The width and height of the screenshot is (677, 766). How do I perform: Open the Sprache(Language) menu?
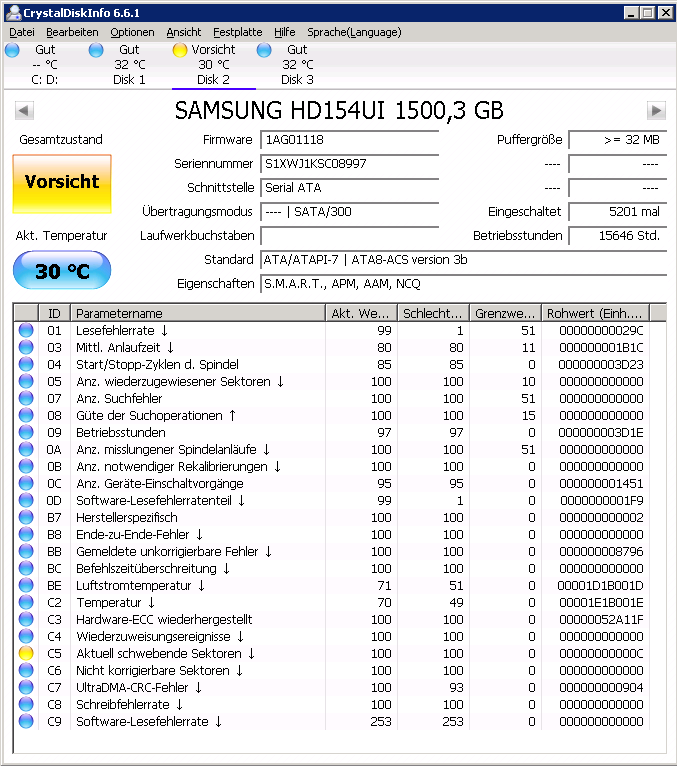click(354, 32)
